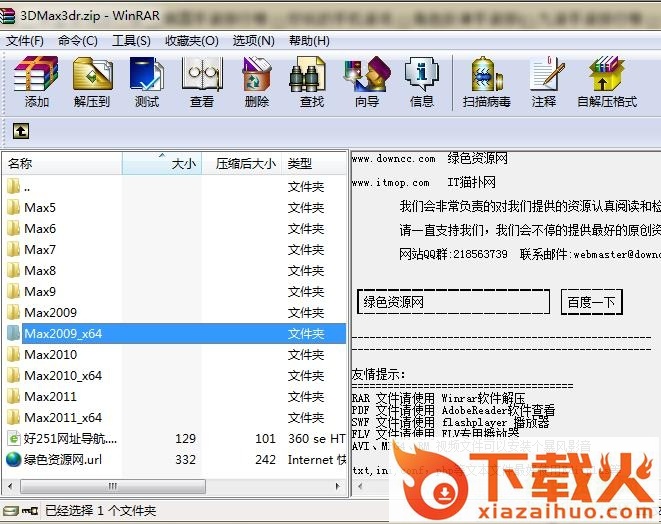Select the Max2011 folder
This screenshot has width=661, height=524.
[x=173, y=396]
